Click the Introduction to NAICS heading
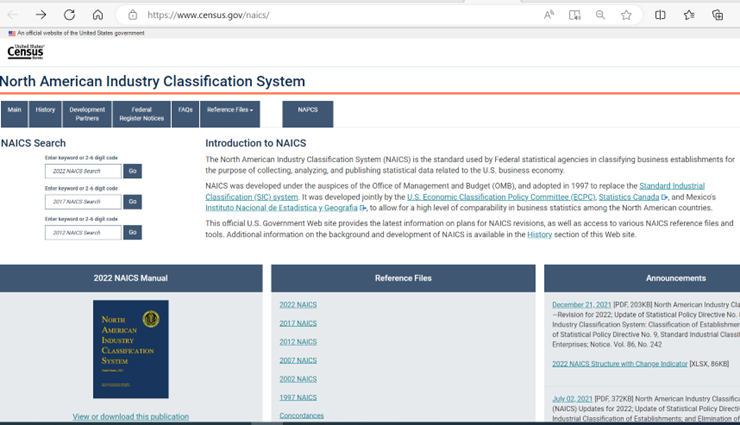This screenshot has height=425, width=740. click(x=255, y=143)
